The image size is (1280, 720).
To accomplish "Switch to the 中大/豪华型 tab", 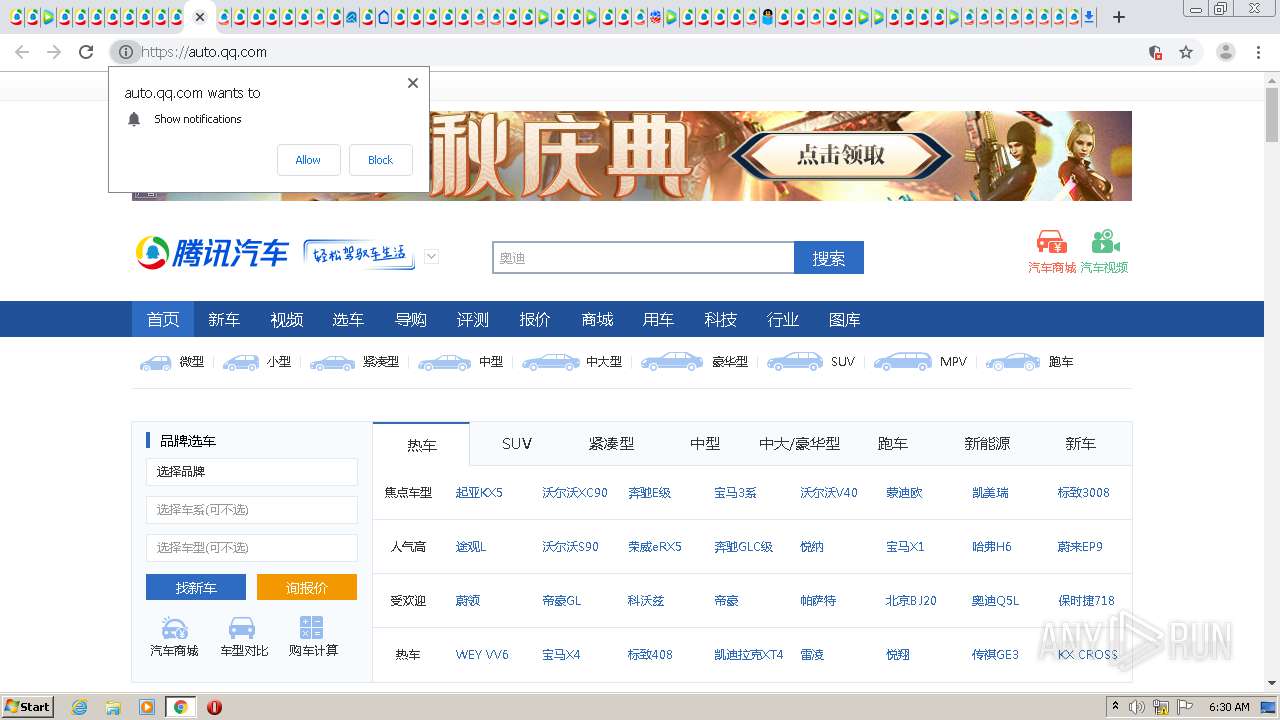I will tap(799, 444).
